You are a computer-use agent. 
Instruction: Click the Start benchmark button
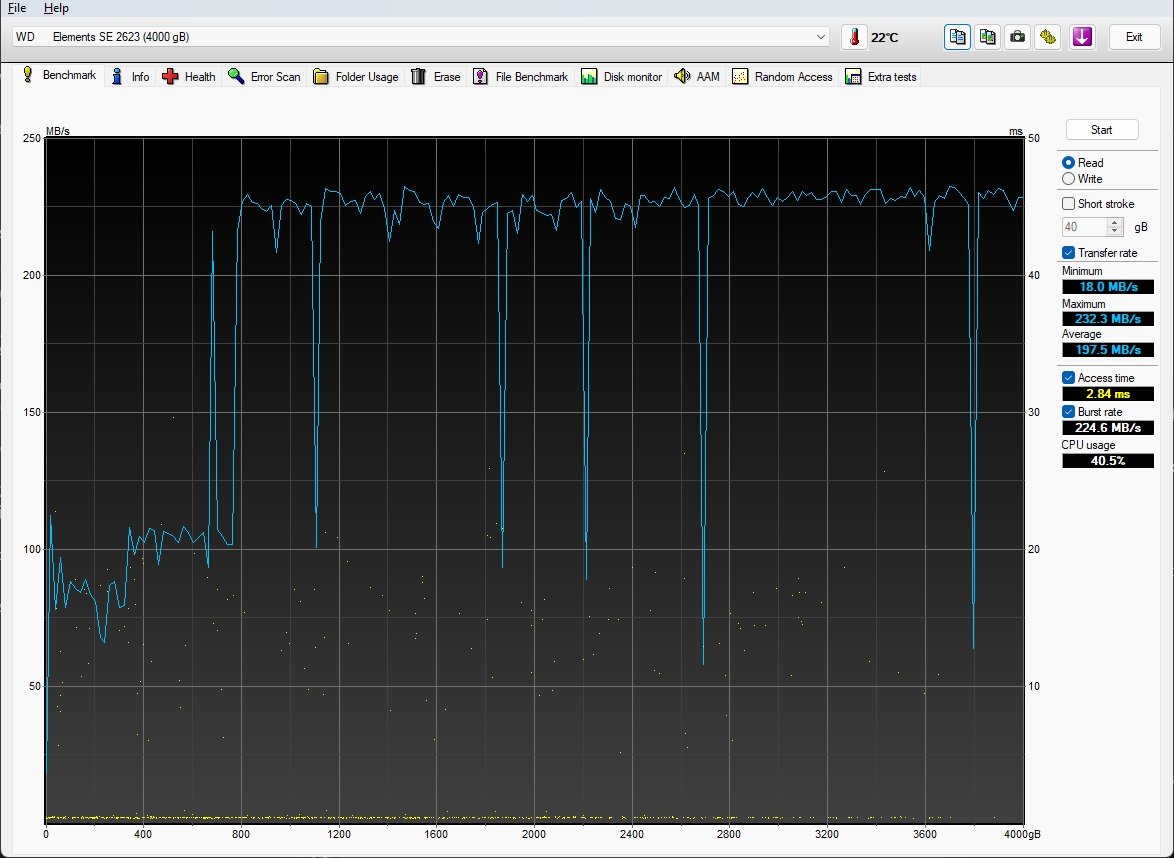pyautogui.click(x=1101, y=130)
